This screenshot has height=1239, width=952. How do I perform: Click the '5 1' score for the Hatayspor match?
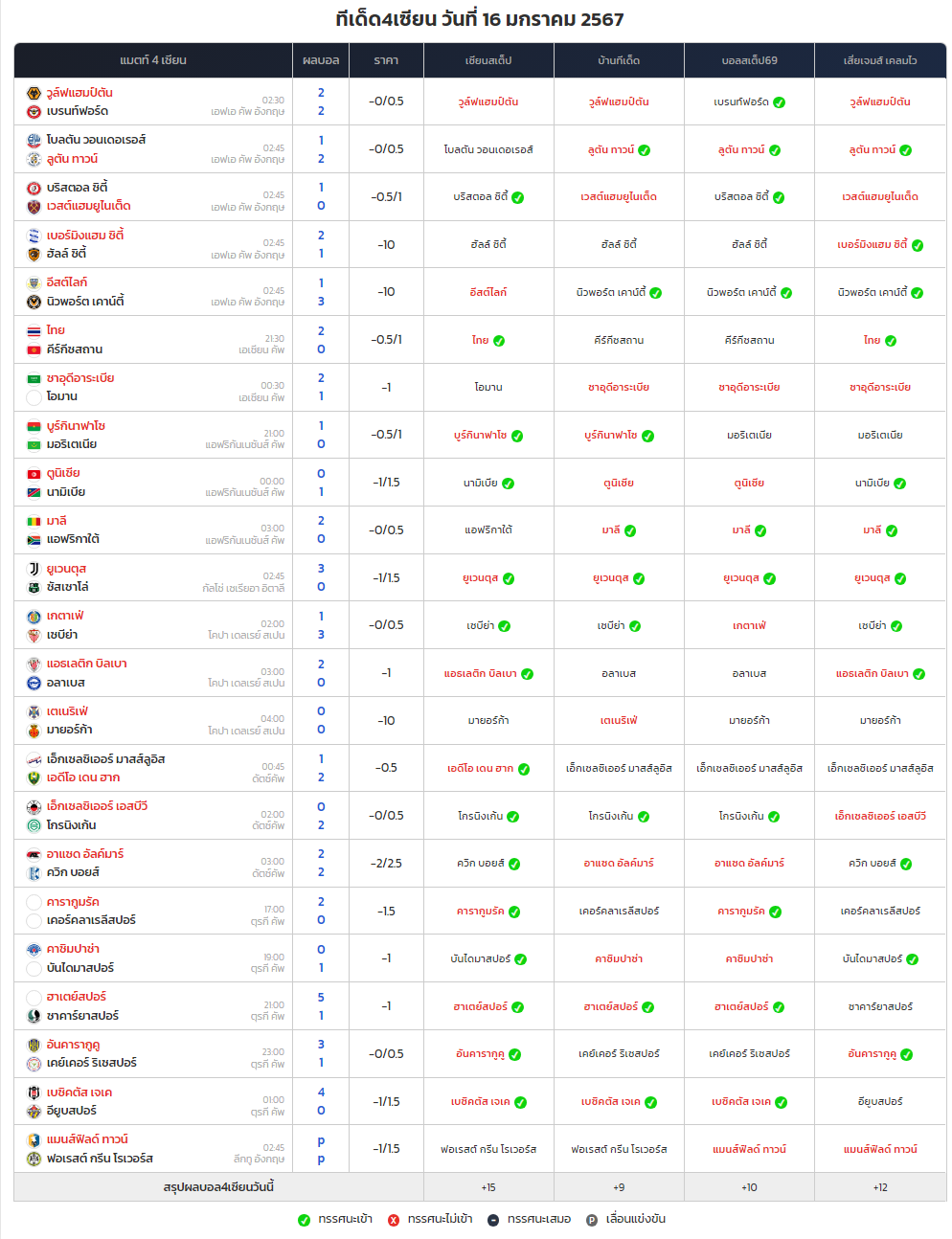321,1006
